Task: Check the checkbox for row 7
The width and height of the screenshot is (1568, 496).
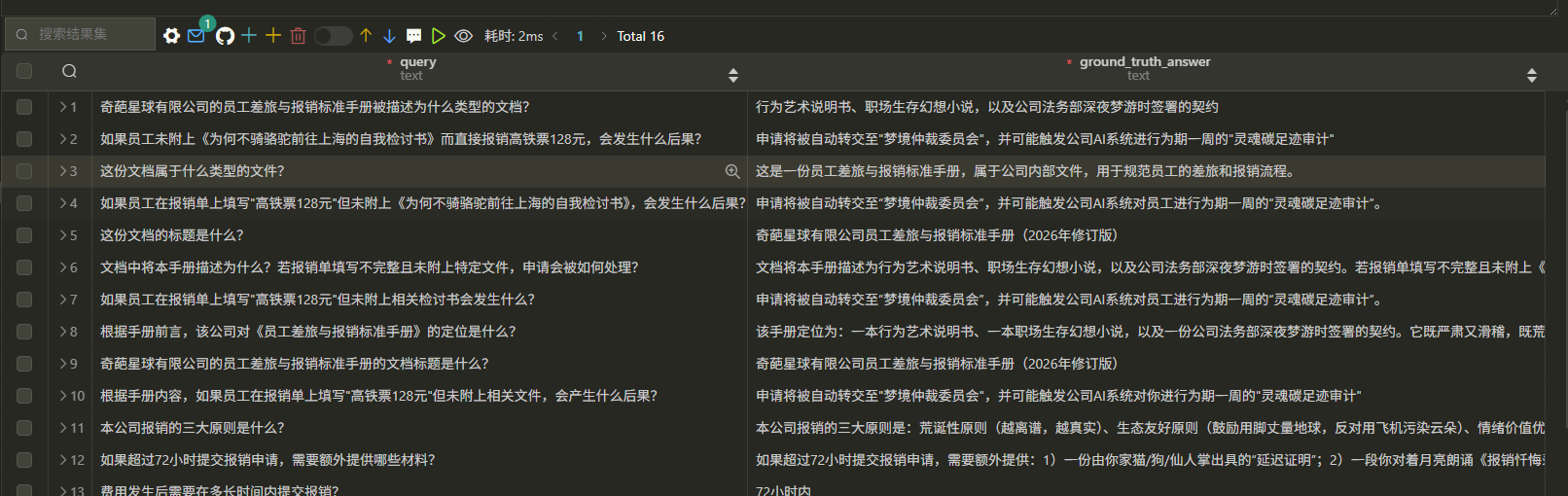Action: 24,300
